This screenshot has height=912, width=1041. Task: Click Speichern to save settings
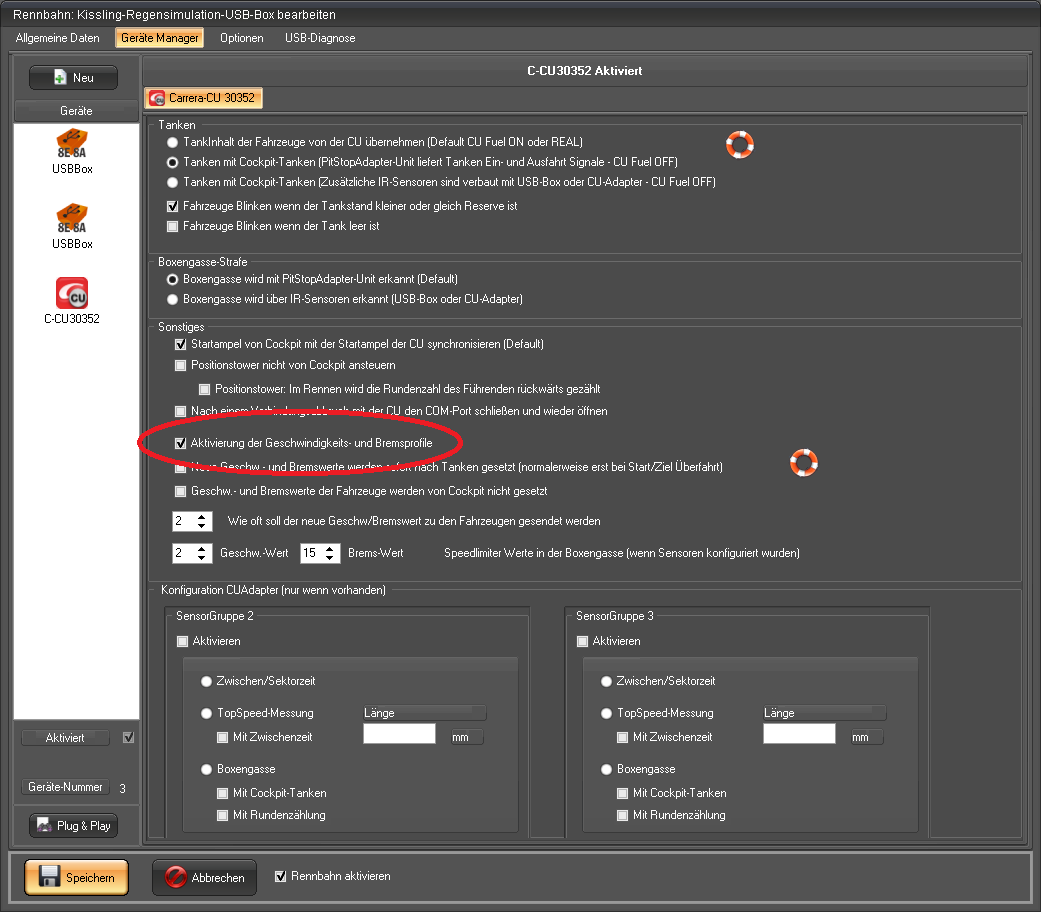click(76, 877)
